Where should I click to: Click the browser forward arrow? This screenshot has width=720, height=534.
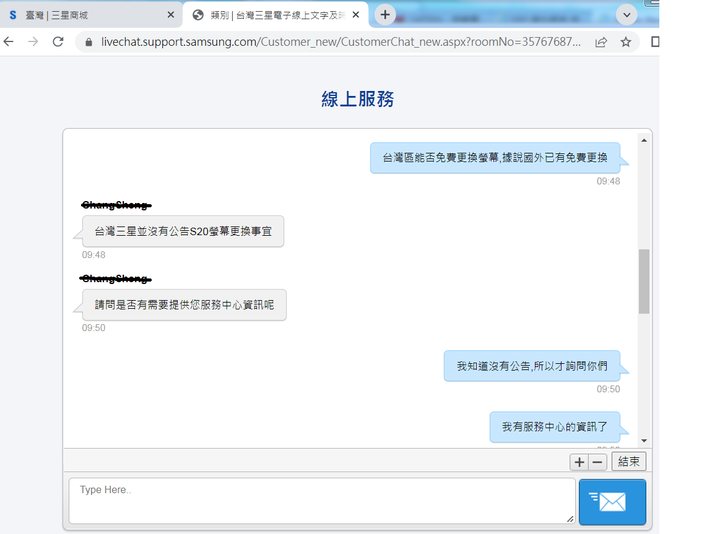(33, 42)
